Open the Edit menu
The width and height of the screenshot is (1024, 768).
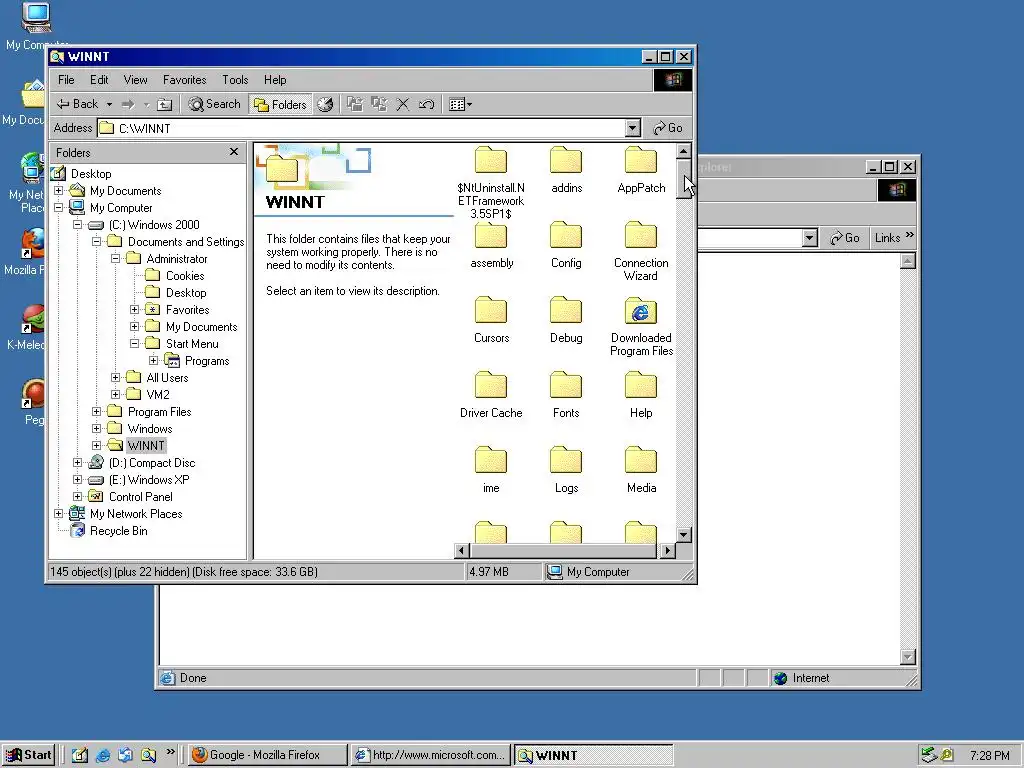tap(99, 80)
